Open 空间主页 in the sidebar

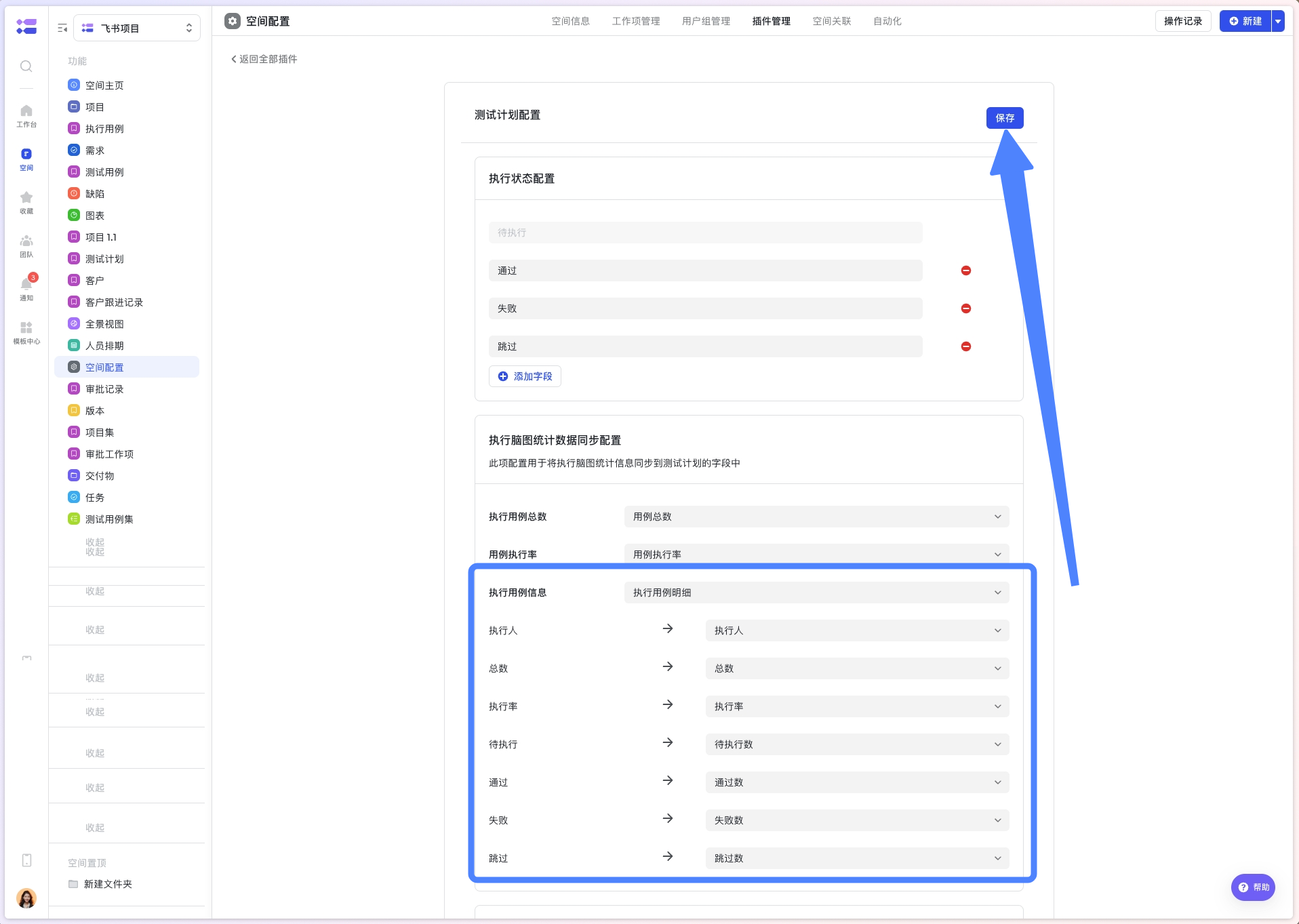point(127,85)
